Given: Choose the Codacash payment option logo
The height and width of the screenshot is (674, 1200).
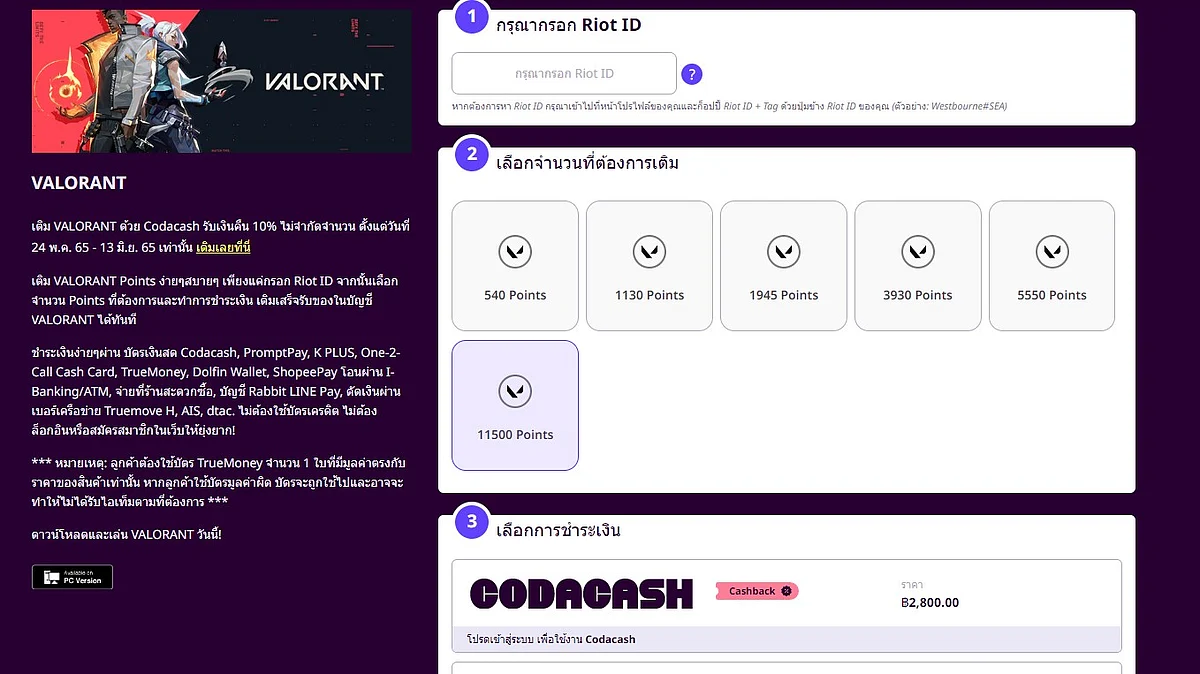Looking at the screenshot, I should click(x=582, y=594).
